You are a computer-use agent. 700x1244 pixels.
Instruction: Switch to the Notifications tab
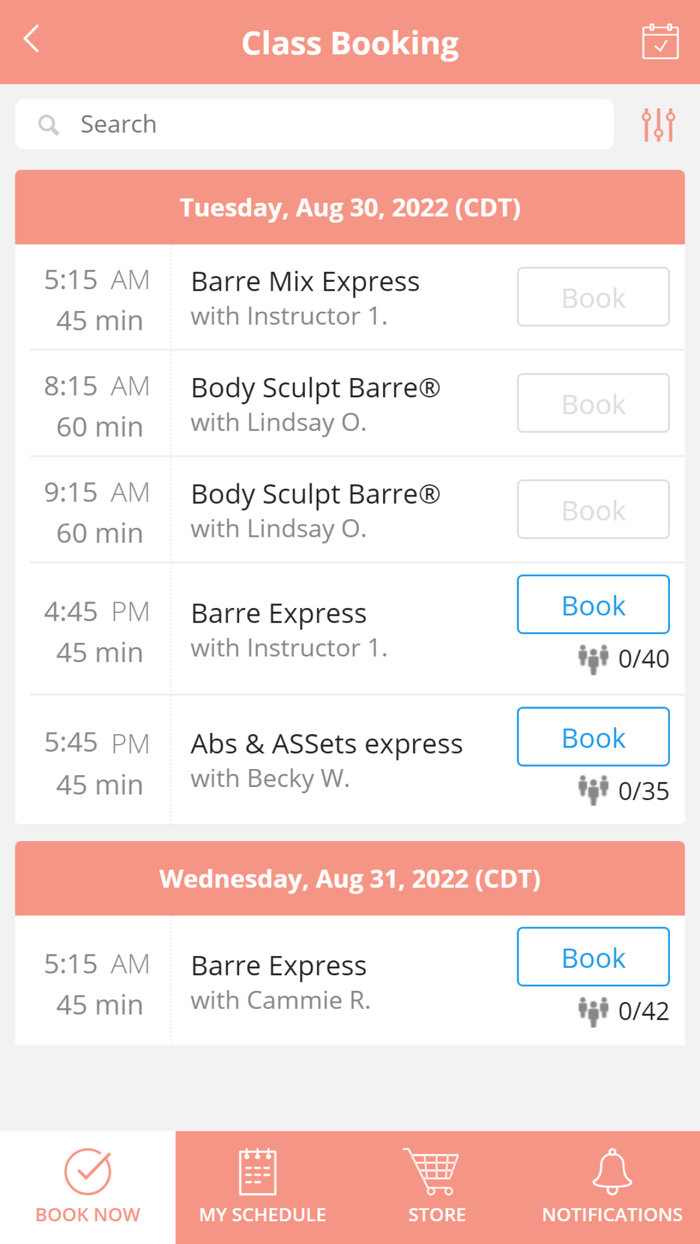pyautogui.click(x=611, y=1188)
